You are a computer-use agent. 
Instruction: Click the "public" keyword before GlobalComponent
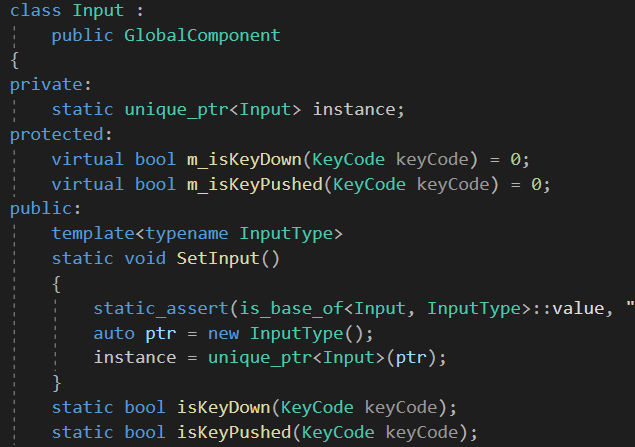tap(82, 35)
